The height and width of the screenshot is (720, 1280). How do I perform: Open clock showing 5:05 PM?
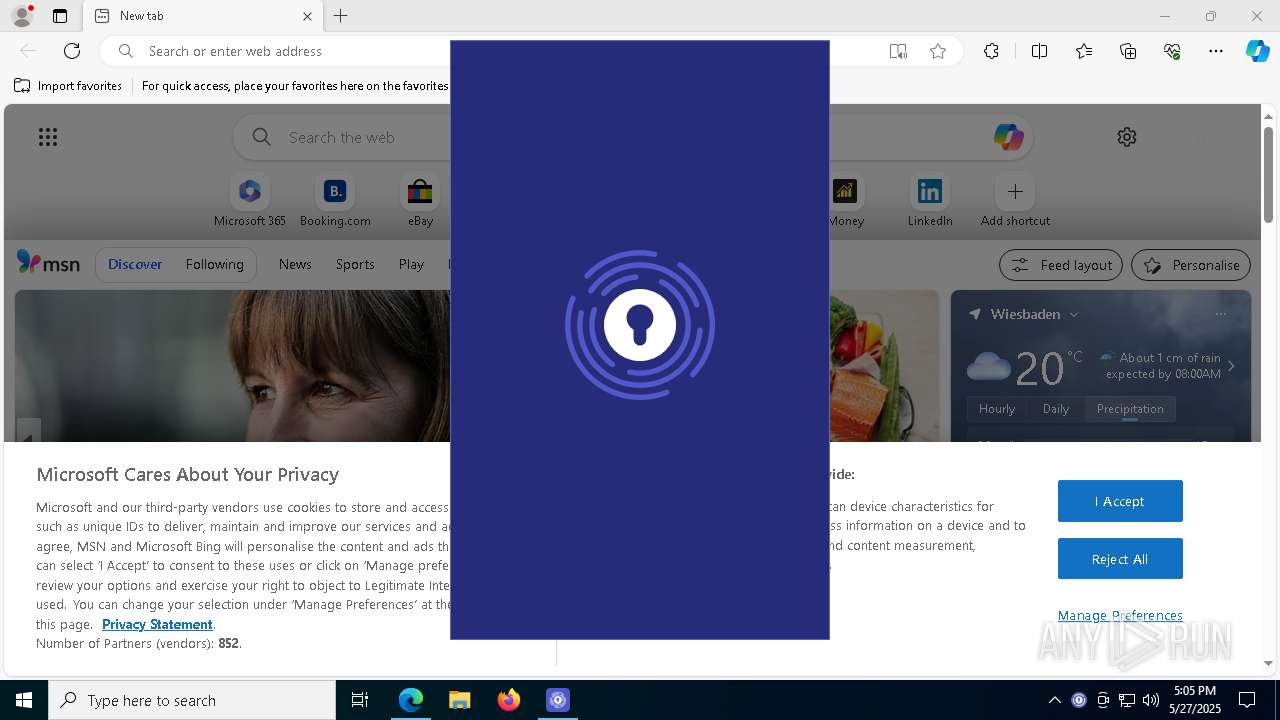coord(1195,700)
